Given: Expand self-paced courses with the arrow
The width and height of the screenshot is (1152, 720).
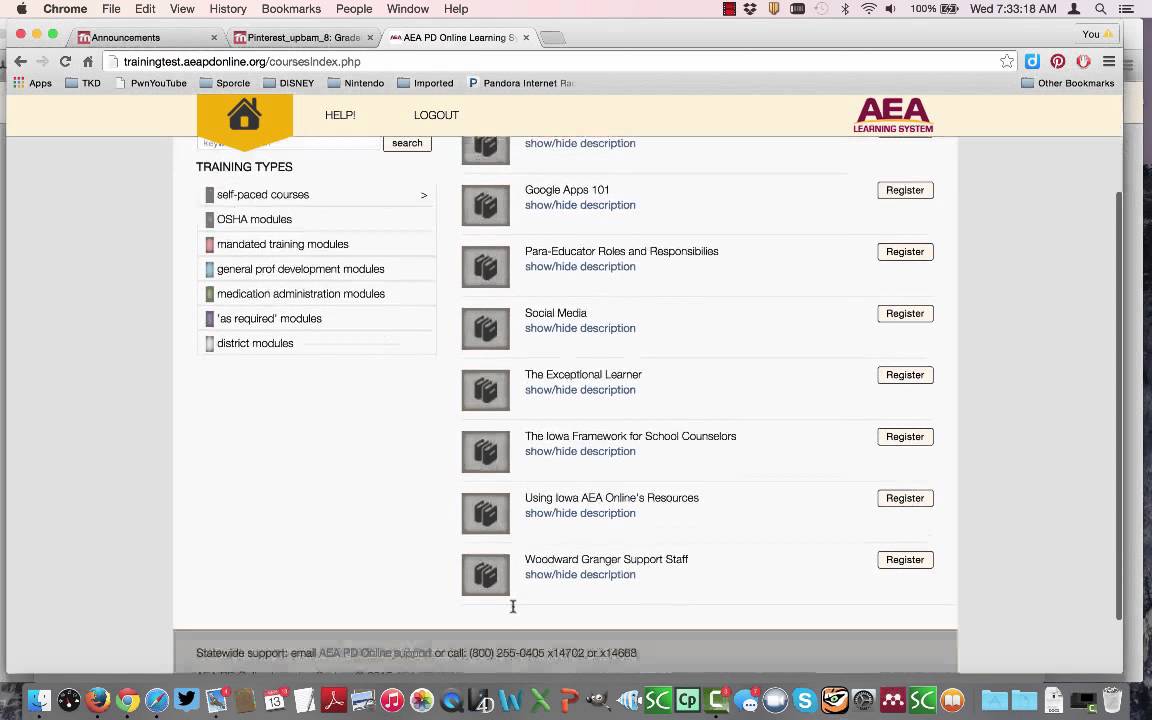Looking at the screenshot, I should point(424,195).
